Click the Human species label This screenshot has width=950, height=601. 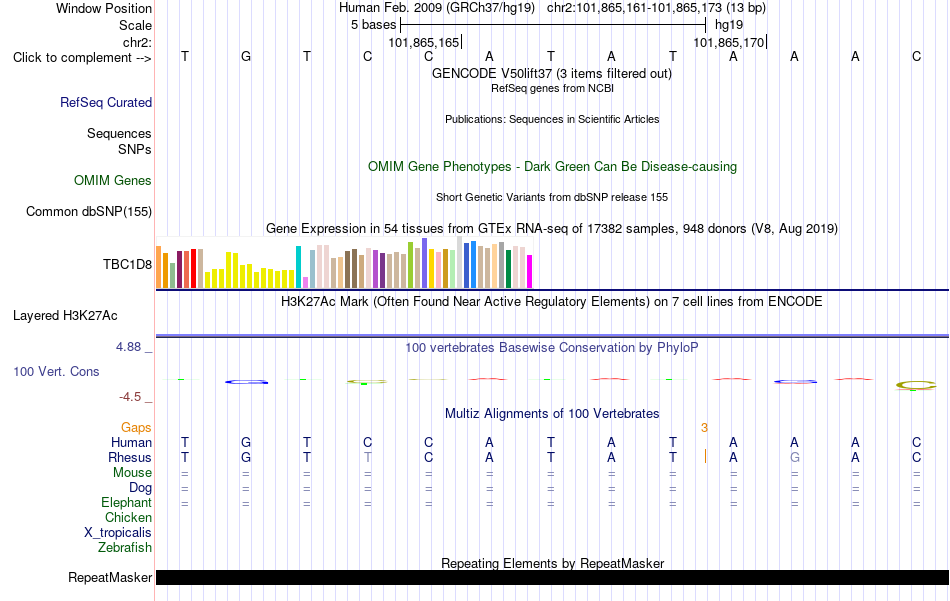click(131, 443)
